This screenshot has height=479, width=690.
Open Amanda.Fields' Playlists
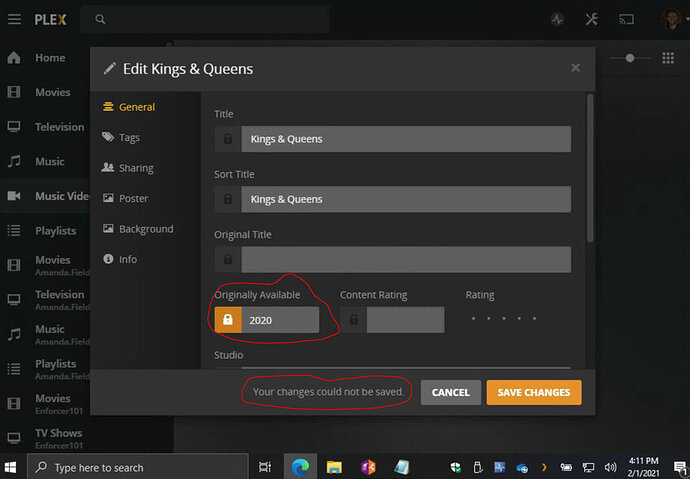pyautogui.click(x=43, y=369)
